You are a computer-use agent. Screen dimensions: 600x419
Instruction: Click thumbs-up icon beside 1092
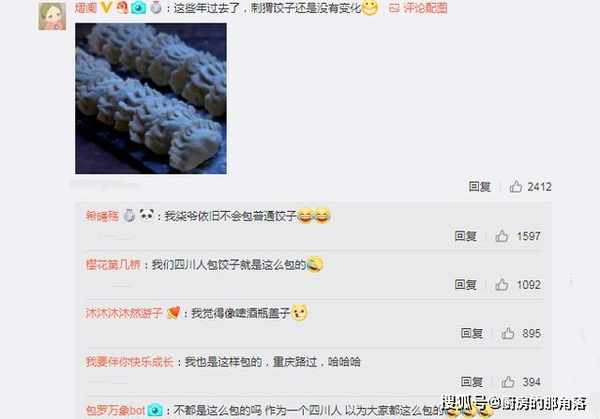502,284
